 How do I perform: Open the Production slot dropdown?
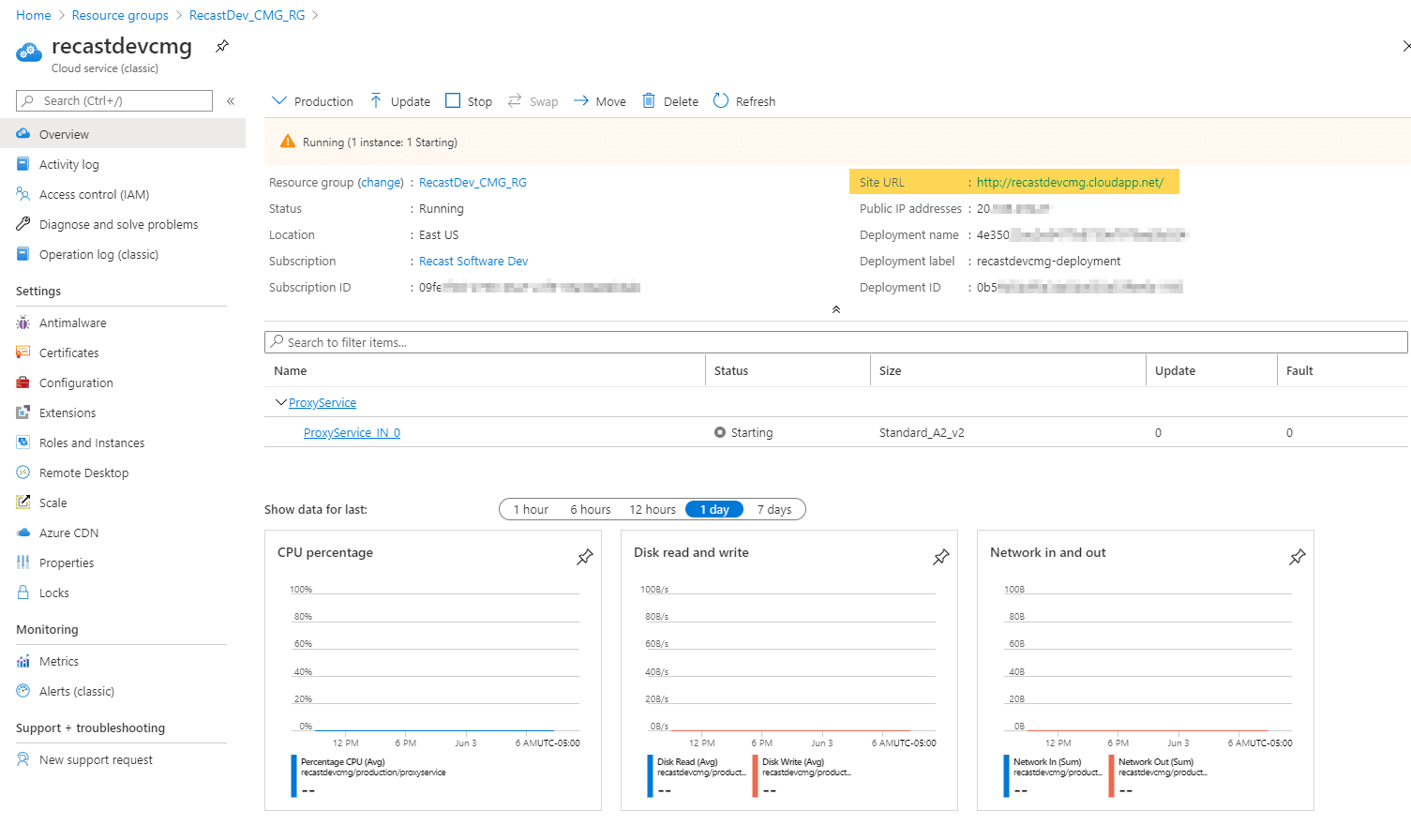pos(311,101)
